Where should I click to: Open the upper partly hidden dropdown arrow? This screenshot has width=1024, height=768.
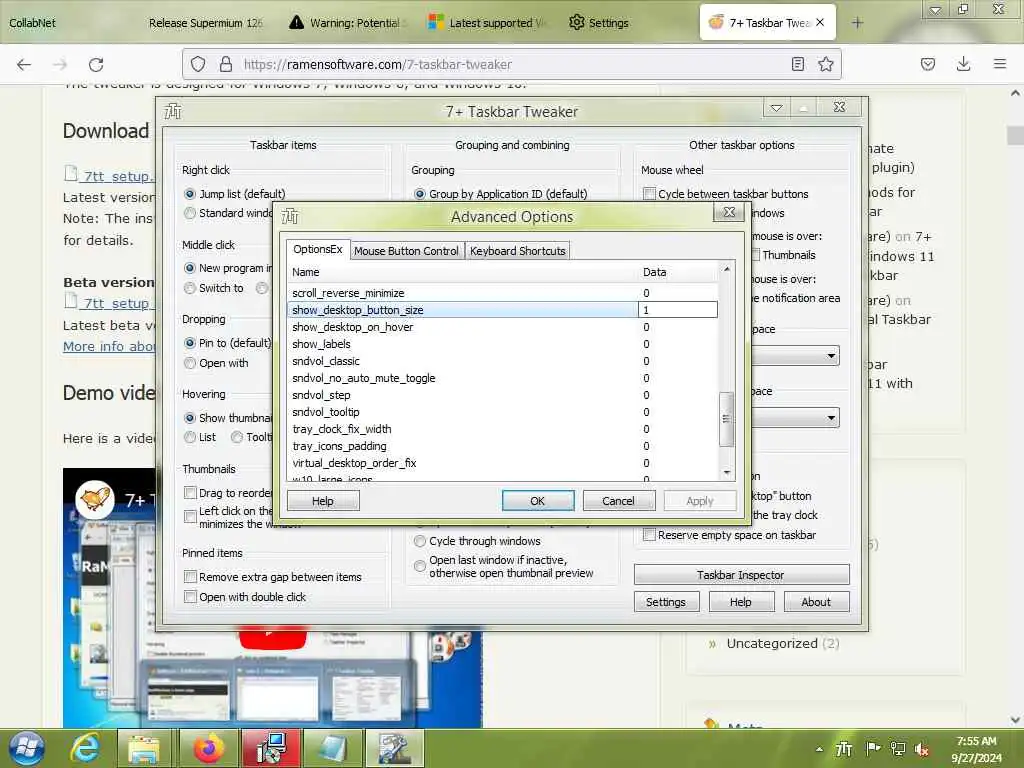coord(831,356)
